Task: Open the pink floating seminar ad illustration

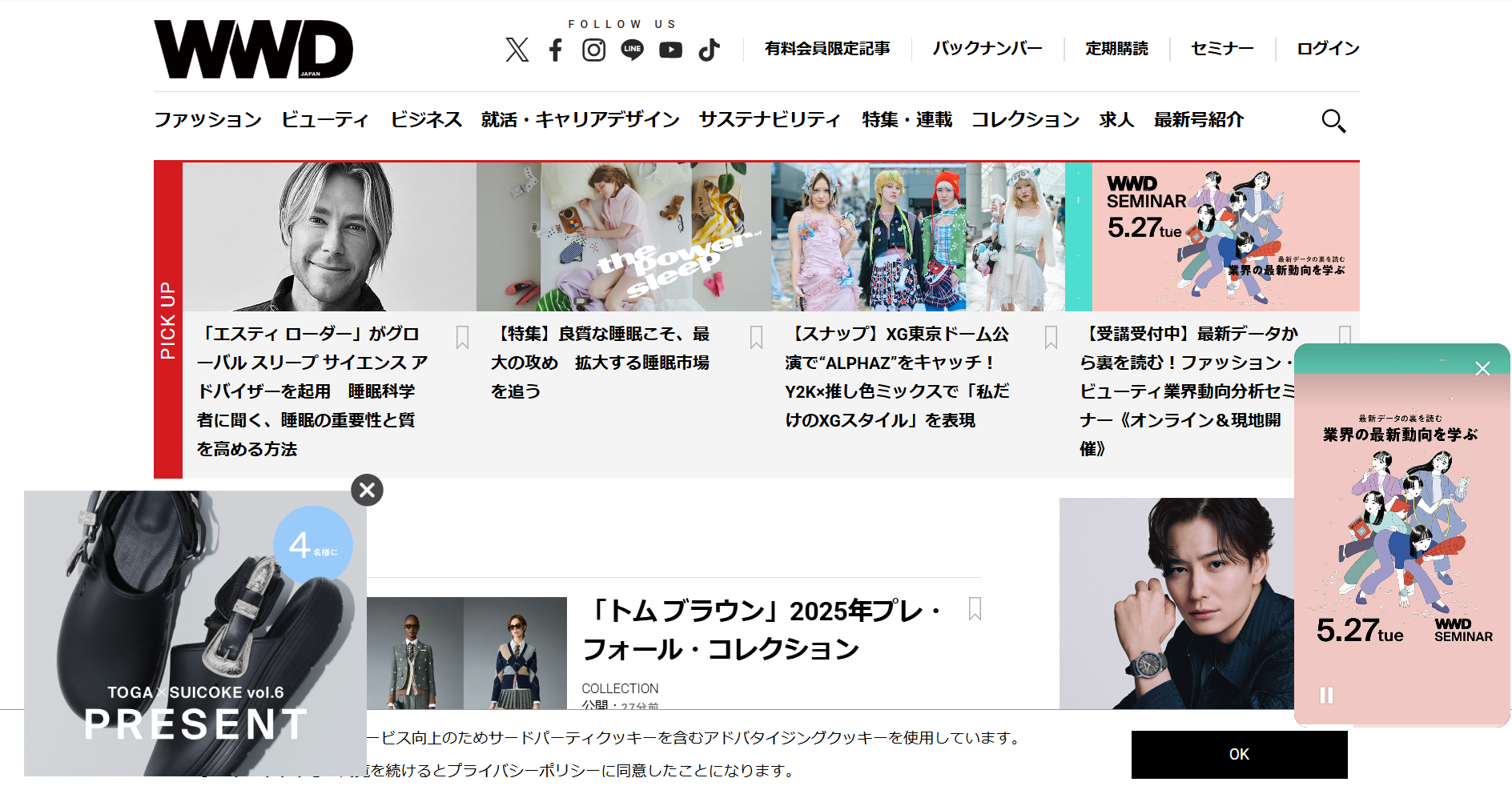Action: 1401,536
